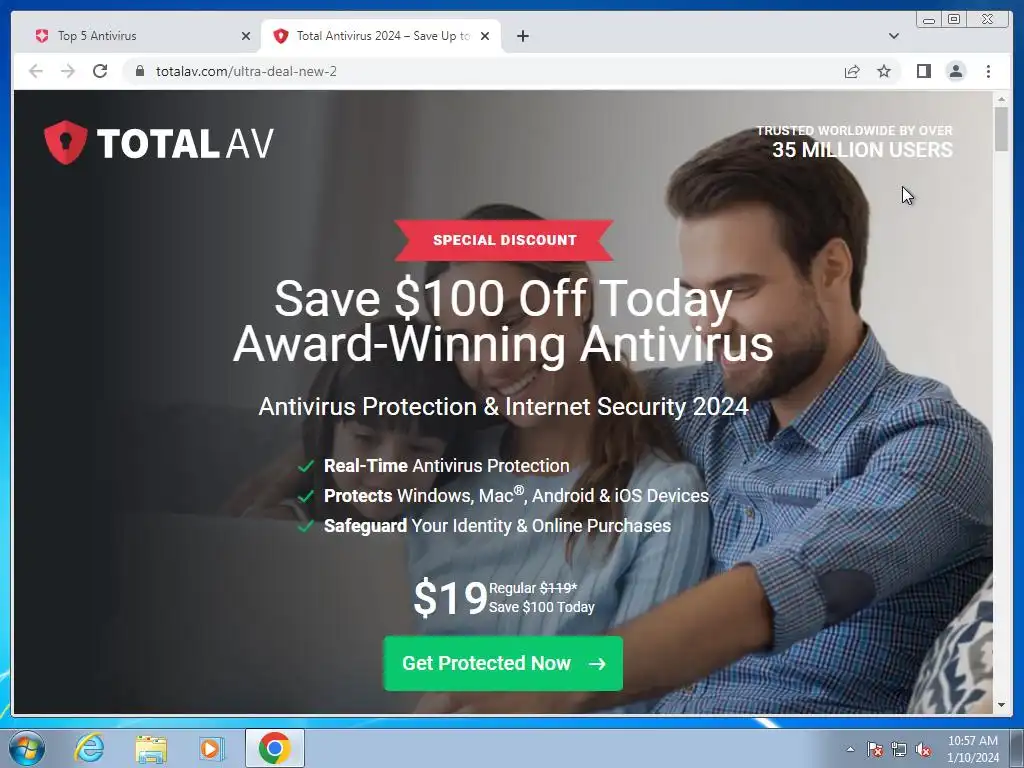Open Internet Explorer from the taskbar
1024x768 pixels.
(x=89, y=748)
